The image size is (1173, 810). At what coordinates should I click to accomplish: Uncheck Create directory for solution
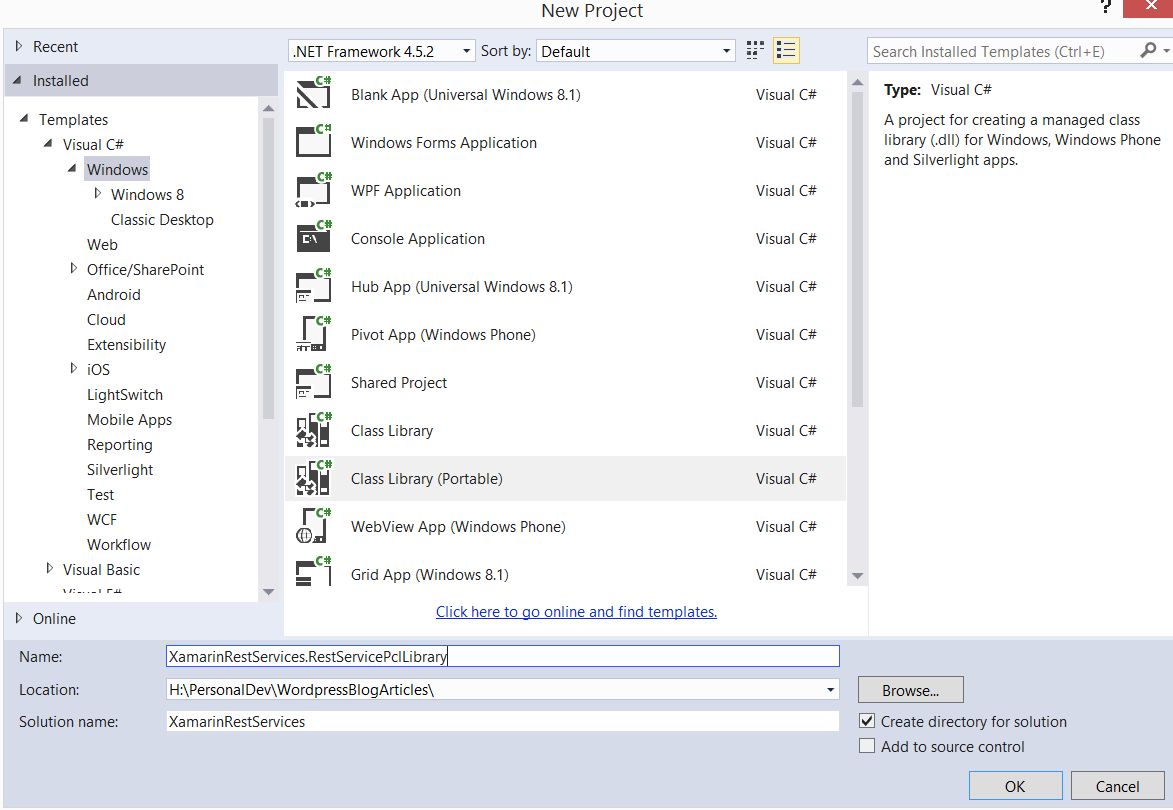867,721
